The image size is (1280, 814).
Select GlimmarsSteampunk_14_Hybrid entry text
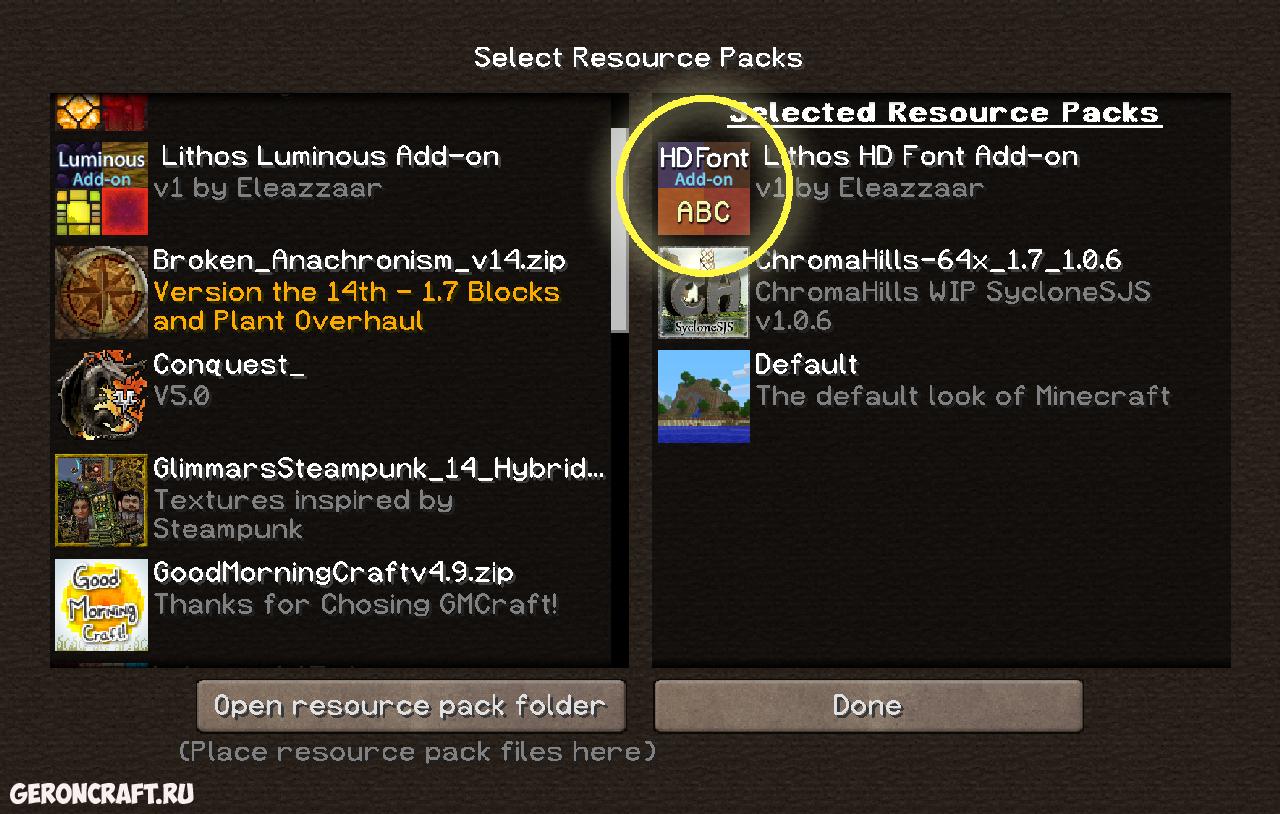[379, 469]
